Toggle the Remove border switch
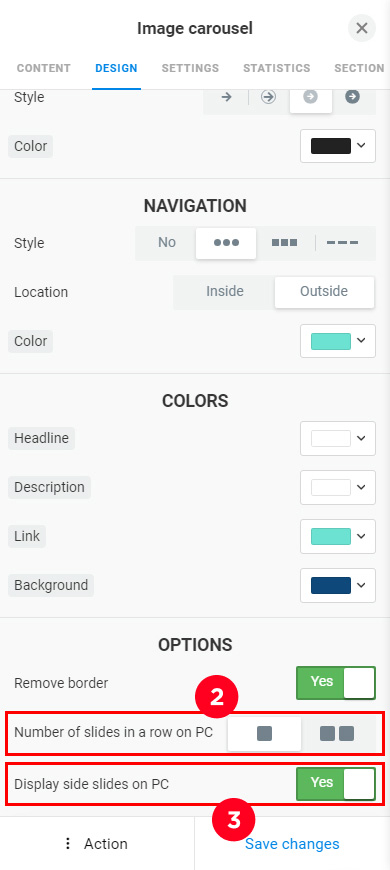Screen dimensions: 390x870 pyautogui.click(x=336, y=682)
